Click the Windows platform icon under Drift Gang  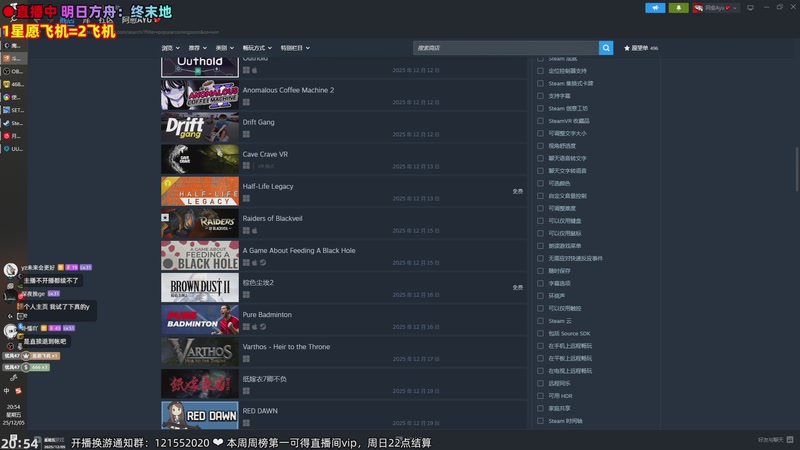tap(246, 134)
